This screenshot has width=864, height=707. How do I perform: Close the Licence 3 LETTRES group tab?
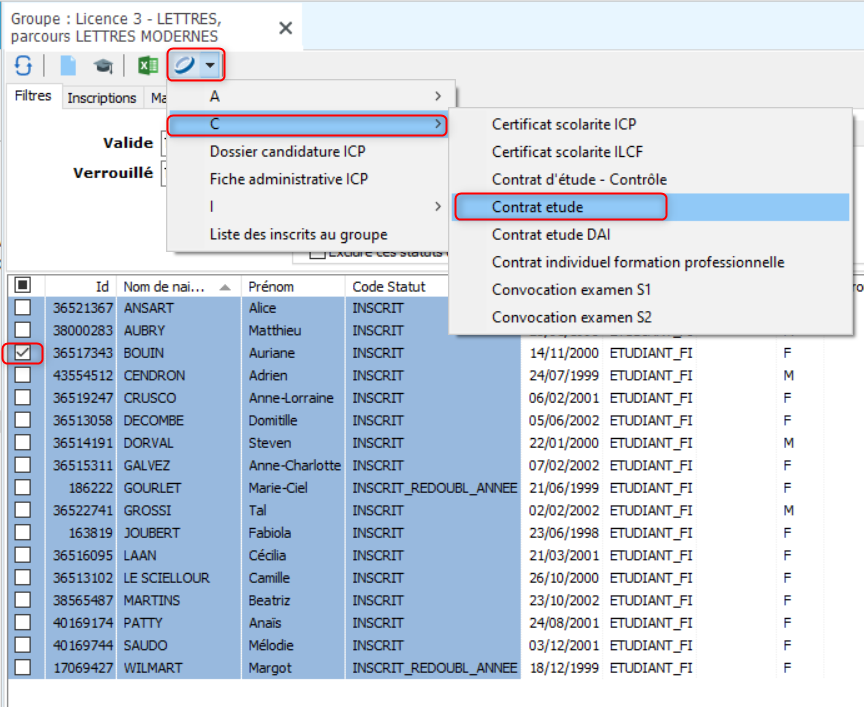285,28
